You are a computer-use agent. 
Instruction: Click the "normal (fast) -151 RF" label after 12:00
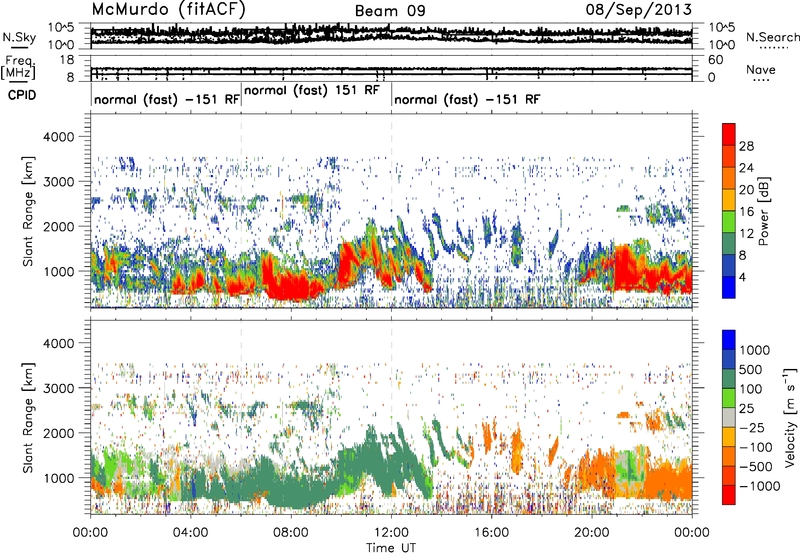point(467,99)
